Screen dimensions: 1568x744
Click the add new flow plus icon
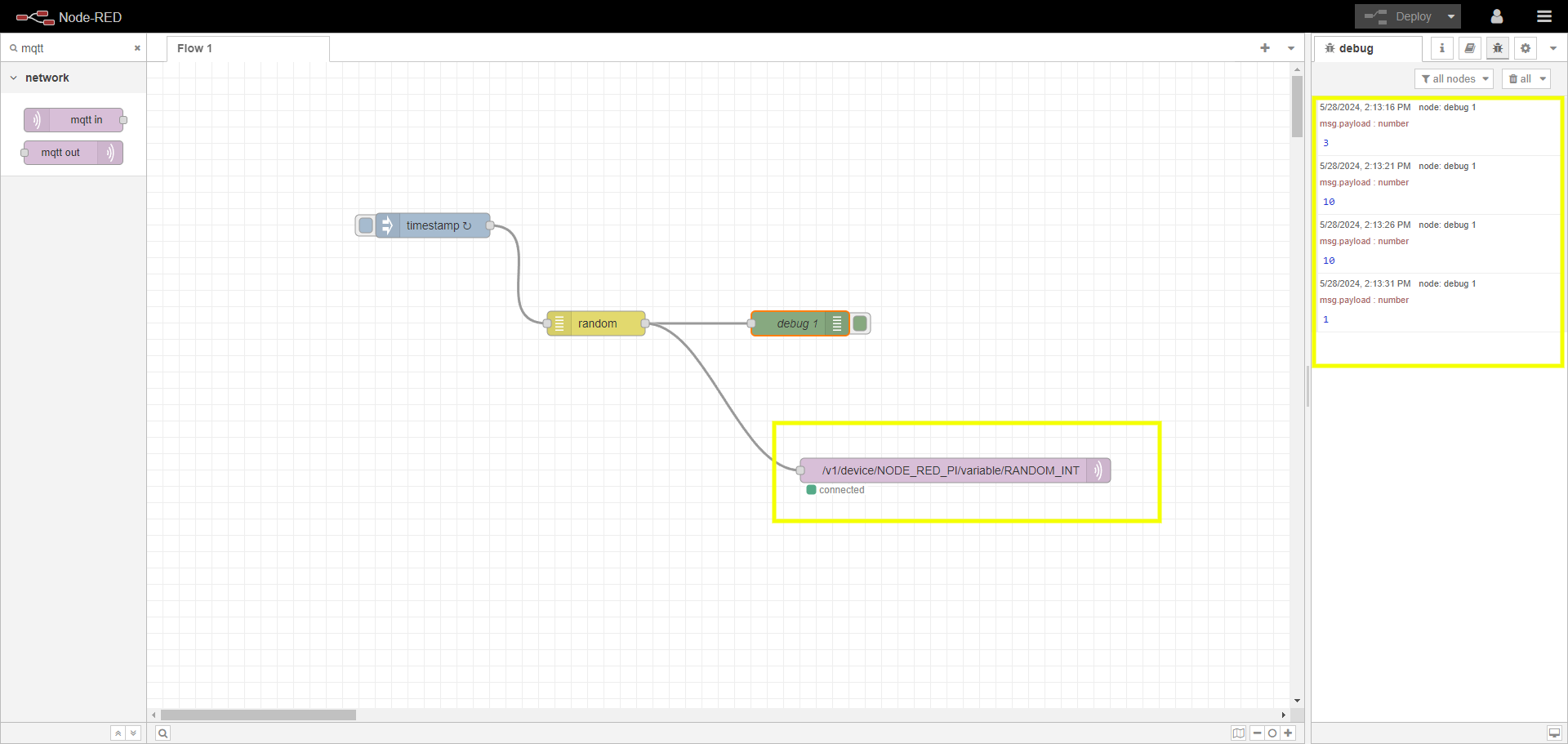[1264, 48]
